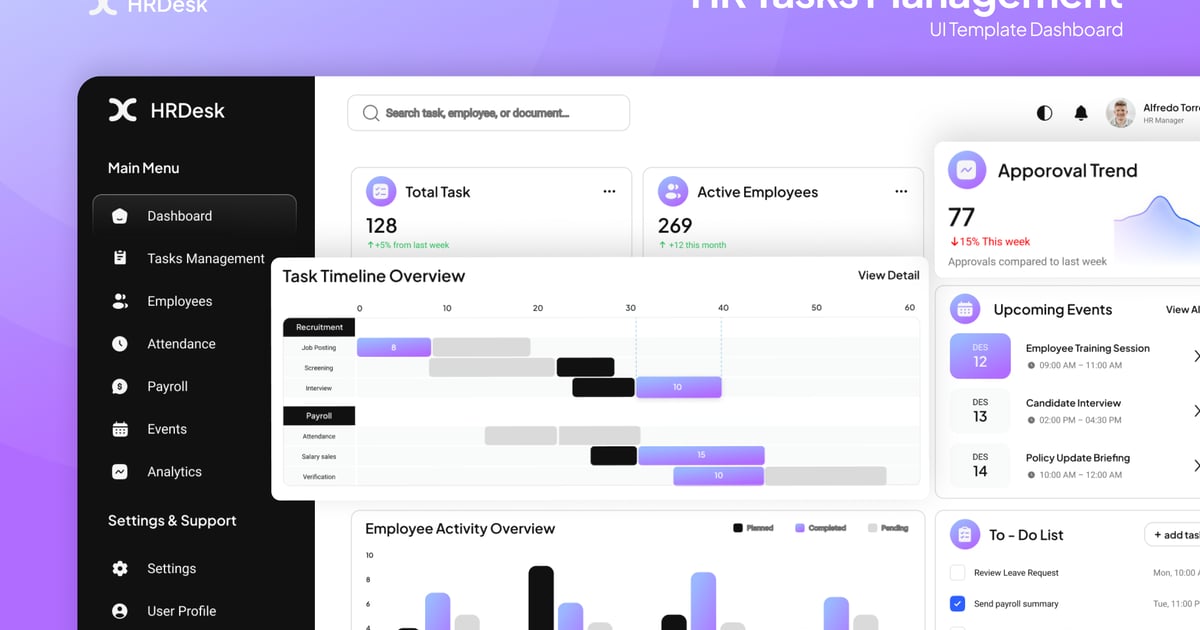Click the DES 13 date badge
Screen dimensions: 1200x630
point(980,411)
